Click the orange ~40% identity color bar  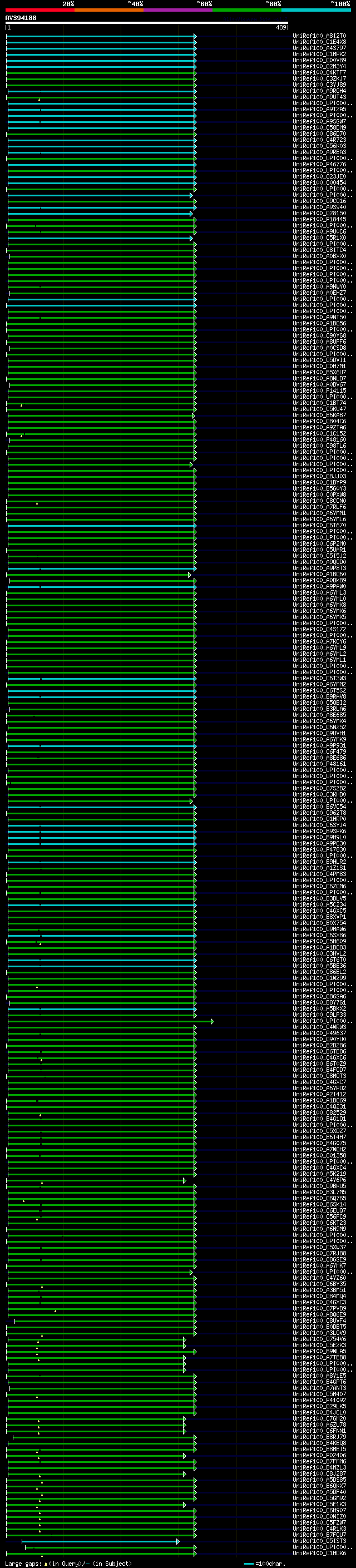click(x=109, y=11)
